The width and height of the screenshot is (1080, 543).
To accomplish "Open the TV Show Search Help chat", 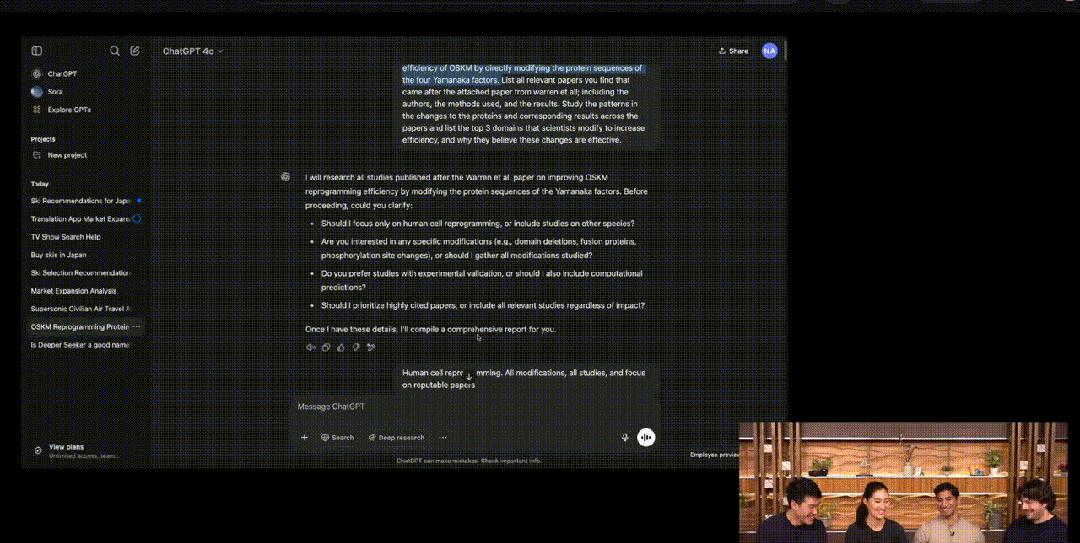I will tap(86, 237).
